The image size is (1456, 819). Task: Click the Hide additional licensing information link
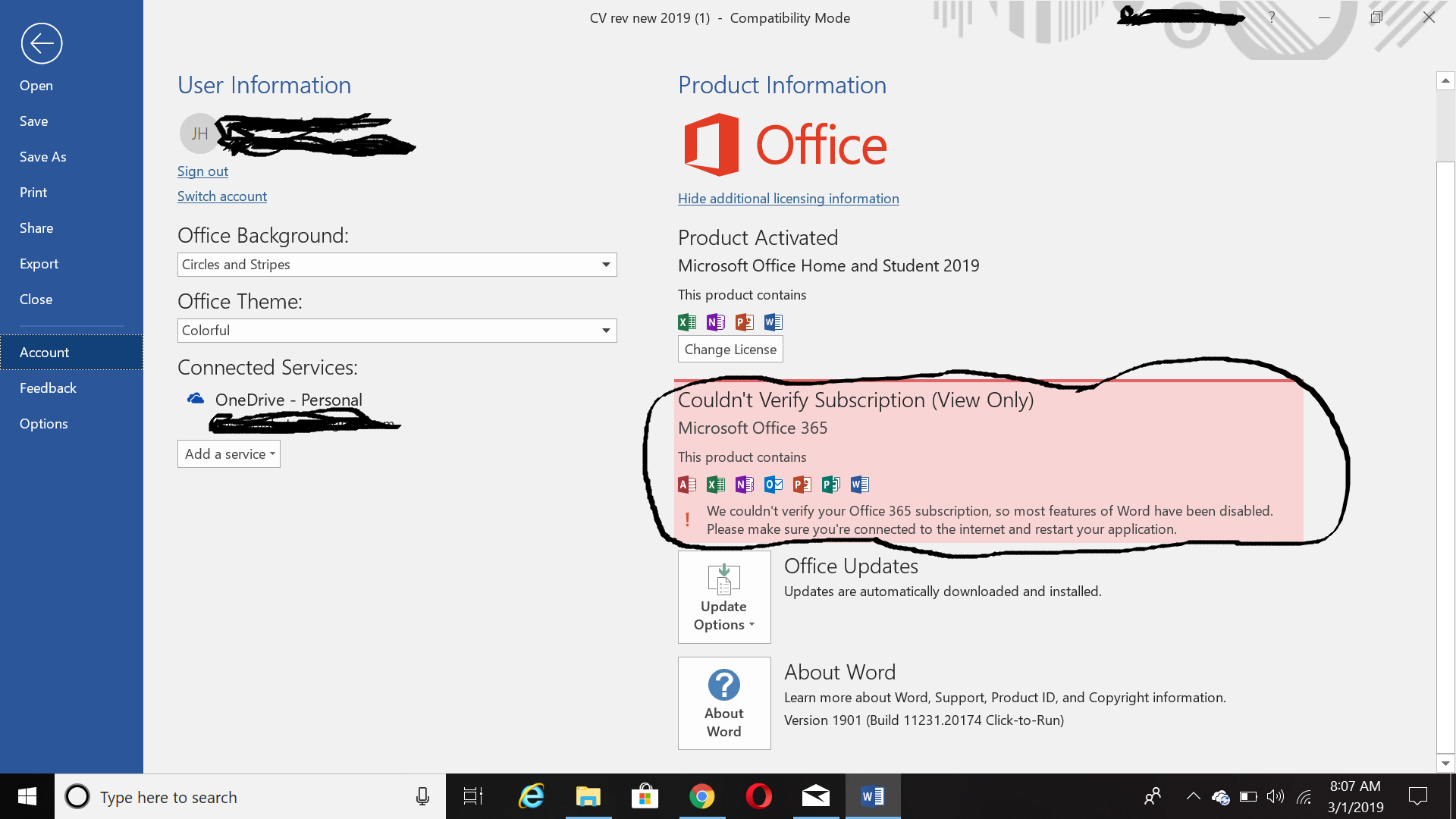click(788, 198)
